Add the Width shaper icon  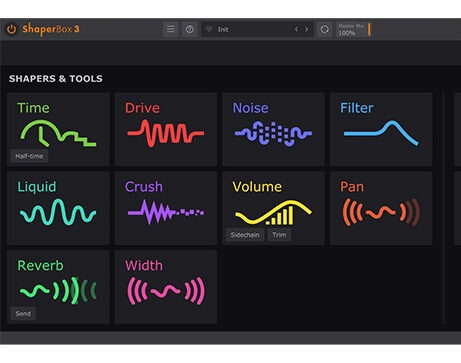point(166,291)
